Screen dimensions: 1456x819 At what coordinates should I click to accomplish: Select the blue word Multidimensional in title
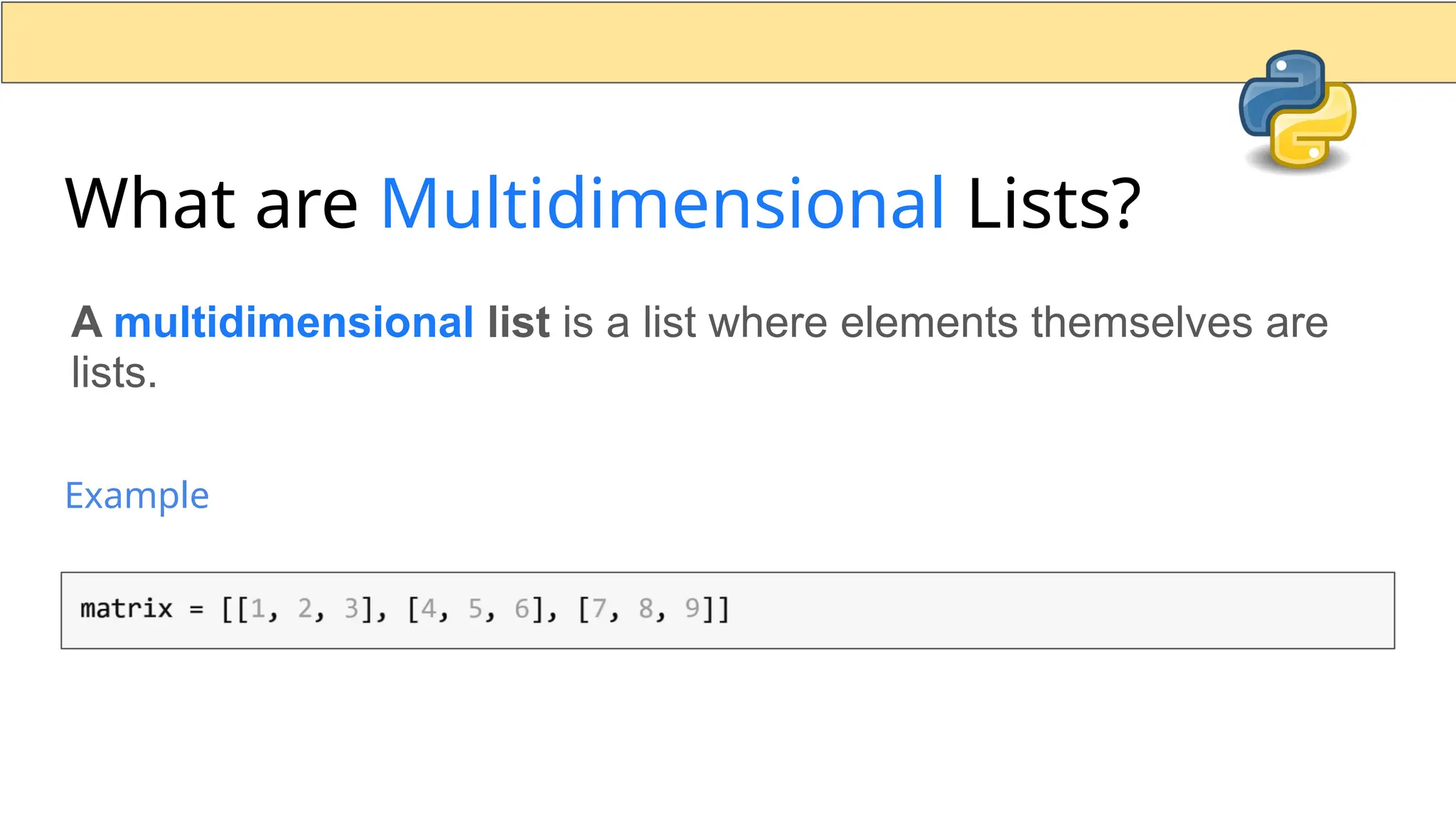tap(663, 203)
